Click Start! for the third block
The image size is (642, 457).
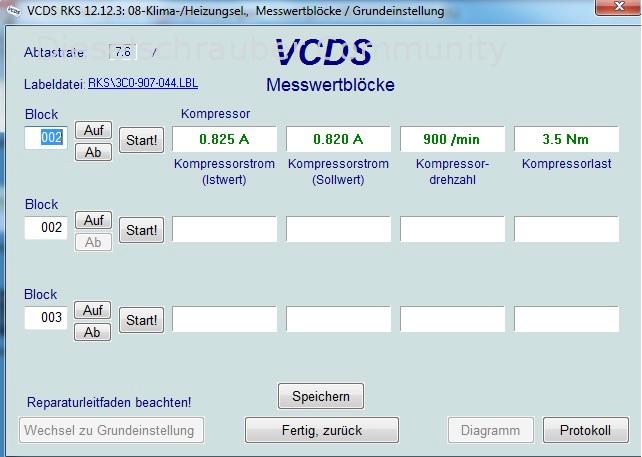pyautogui.click(x=142, y=320)
